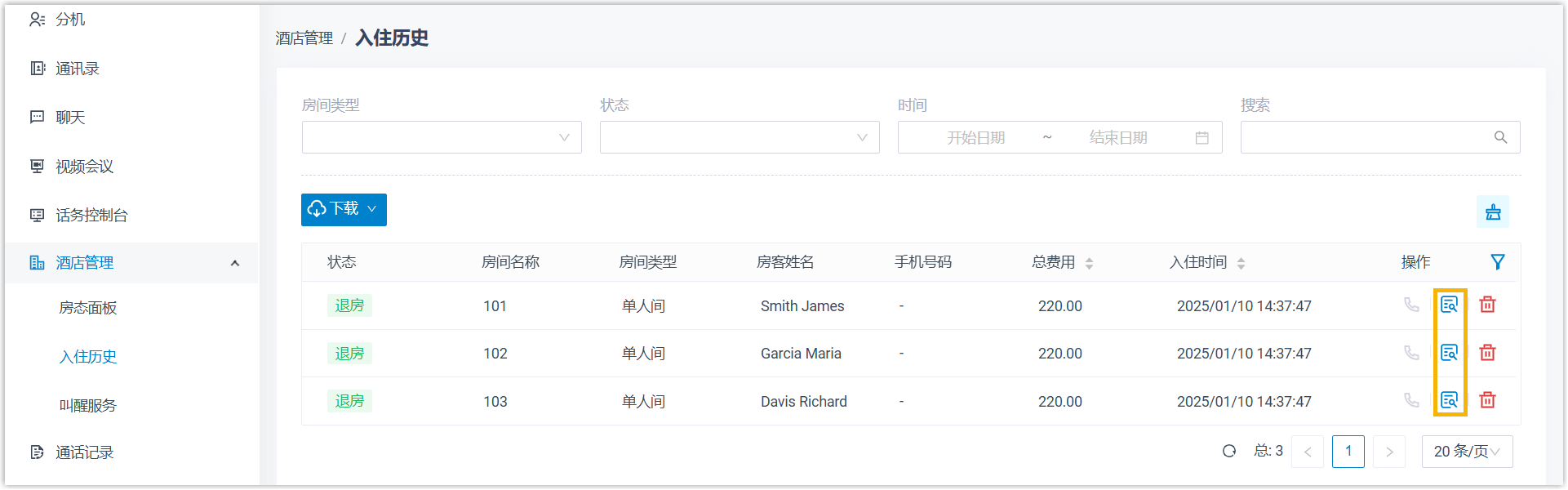The image size is (1568, 490).
Task: Click the 下载 button
Action: [343, 210]
